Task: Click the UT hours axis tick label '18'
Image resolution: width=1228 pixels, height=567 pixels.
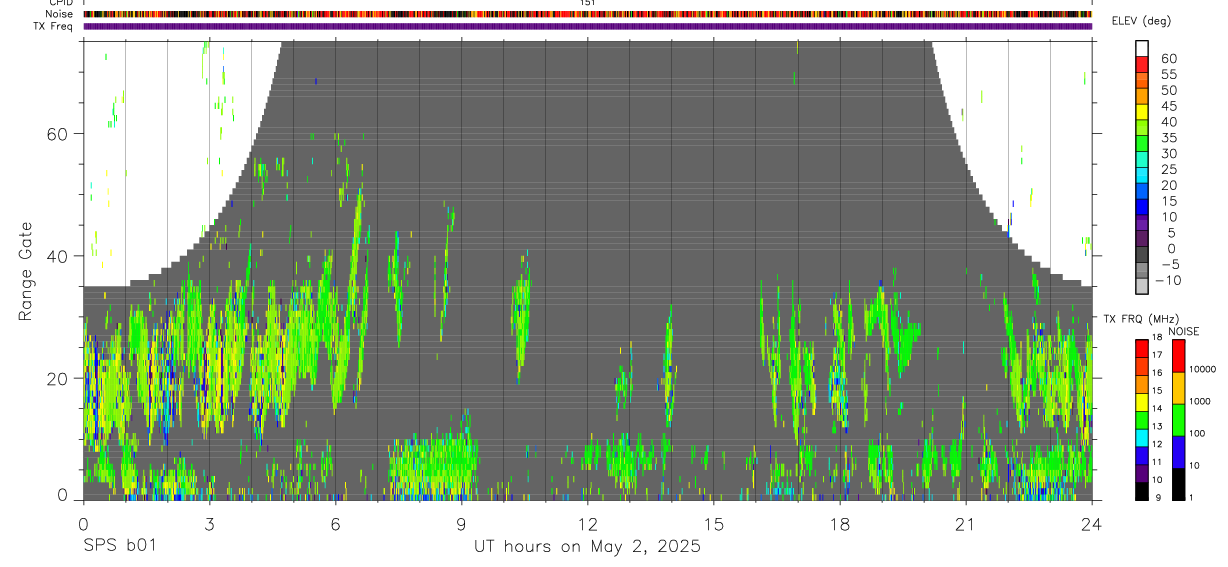Action: click(839, 523)
